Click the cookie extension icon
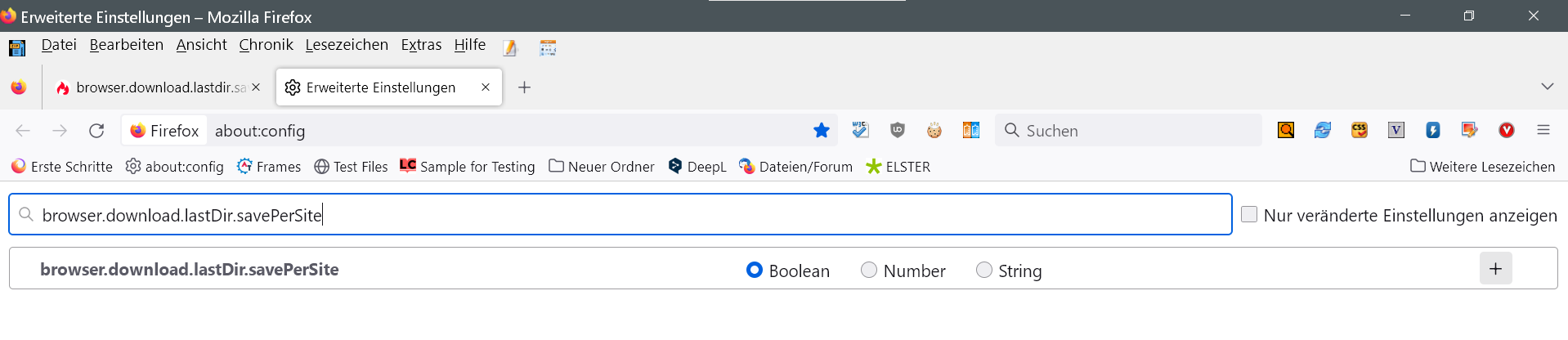The image size is (1568, 340). point(934,130)
